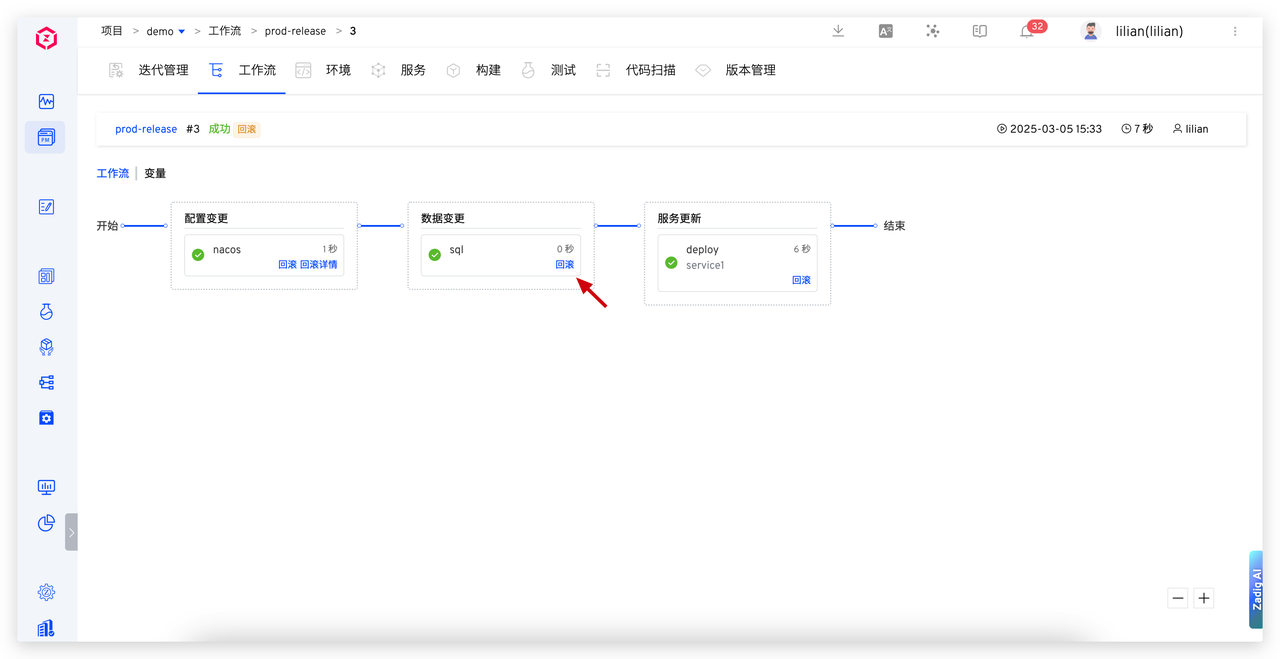Open the activity monitor sidebar icon

[46, 102]
